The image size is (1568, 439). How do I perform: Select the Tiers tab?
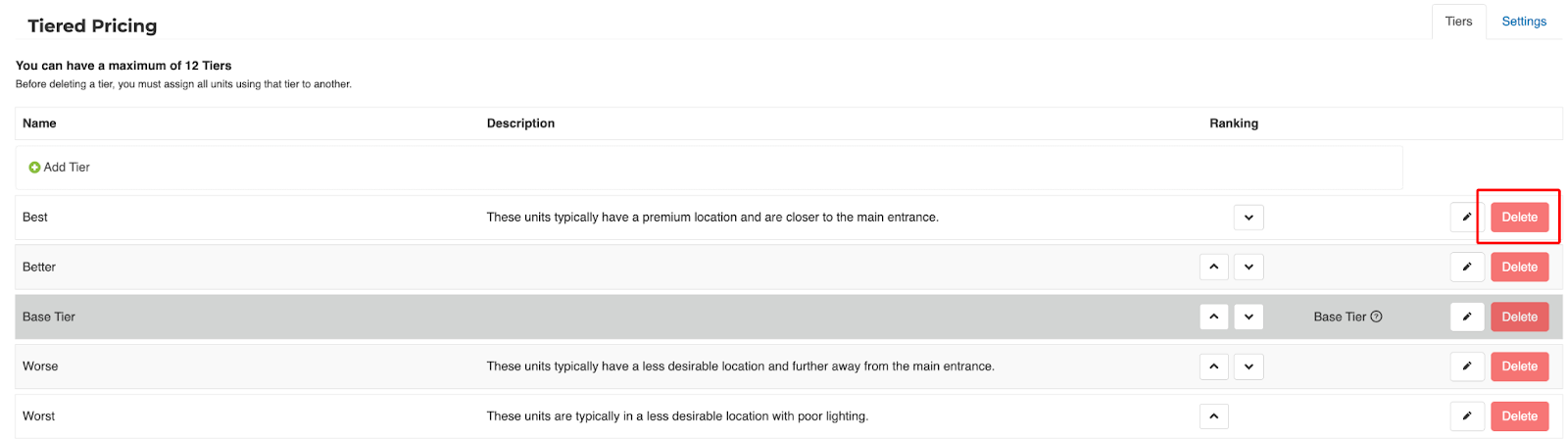pos(1458,22)
